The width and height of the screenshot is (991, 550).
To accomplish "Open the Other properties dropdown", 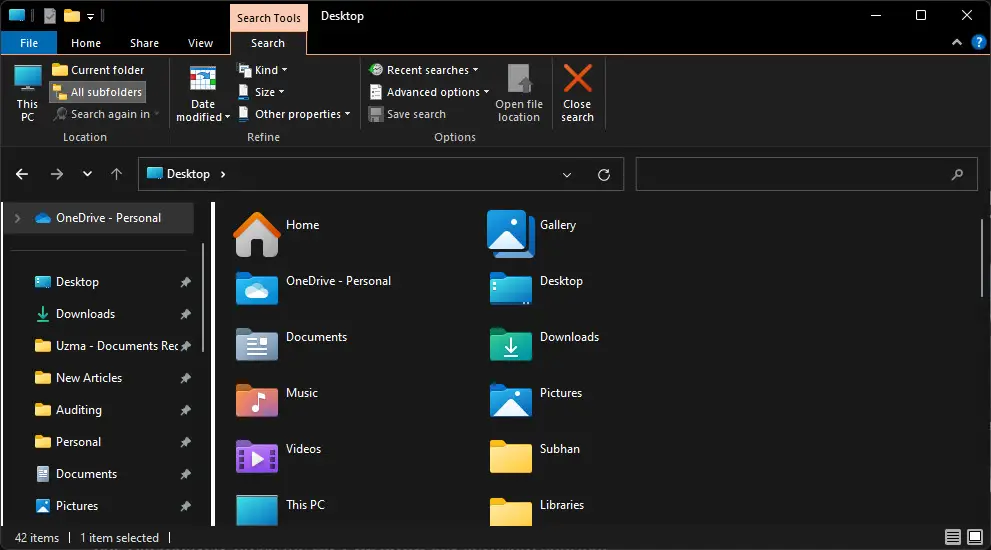I will (294, 114).
